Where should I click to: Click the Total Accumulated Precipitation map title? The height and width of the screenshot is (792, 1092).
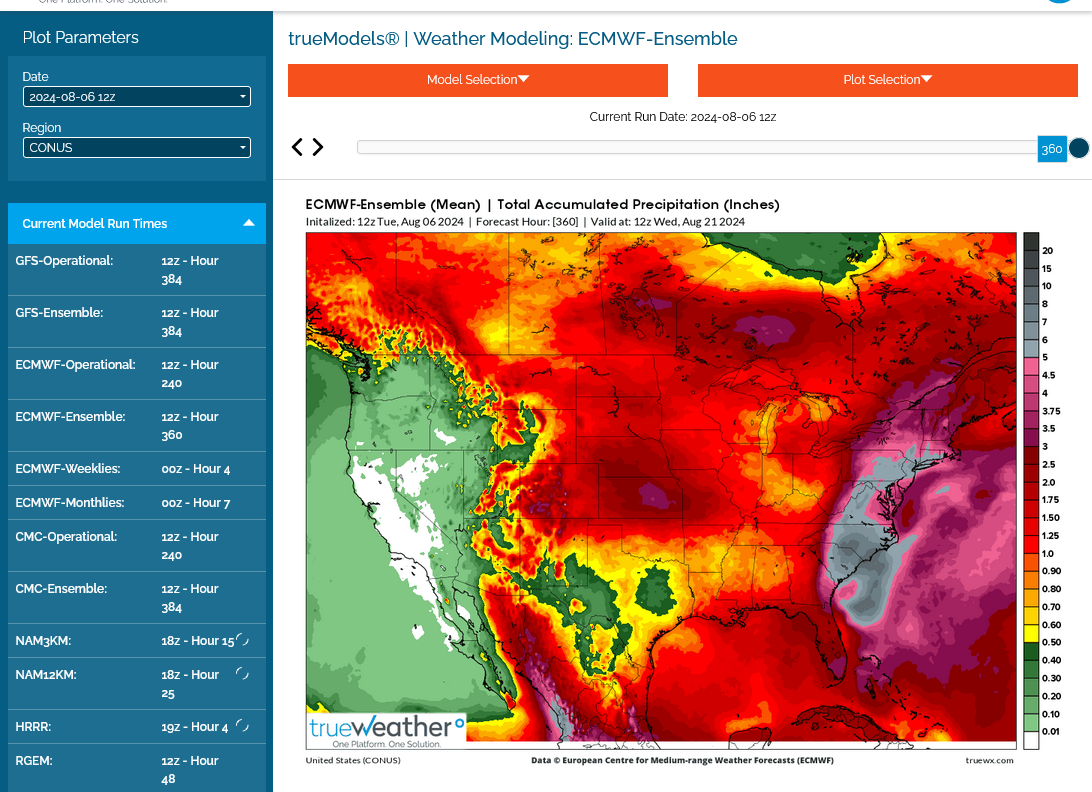[x=543, y=205]
